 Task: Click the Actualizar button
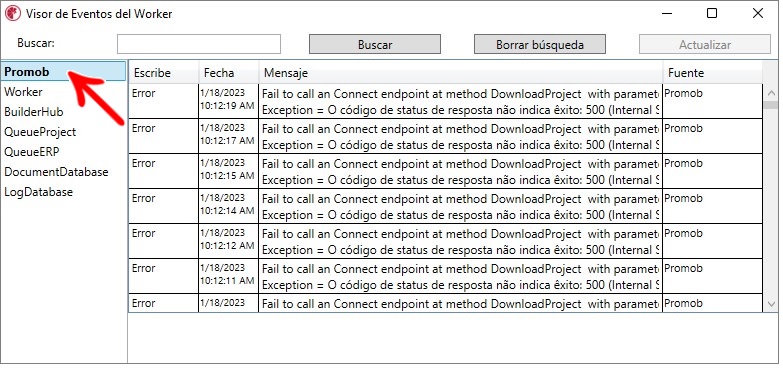click(705, 44)
